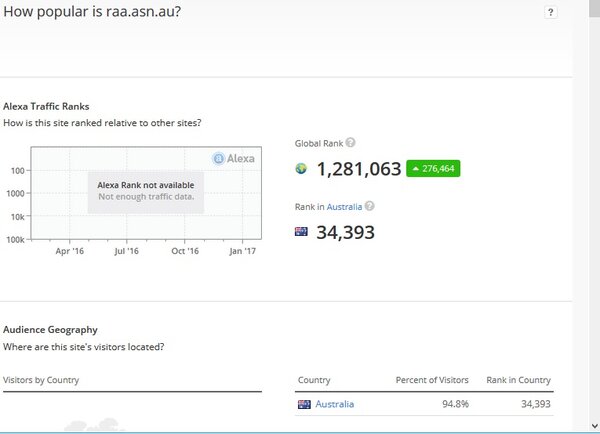Click the help icon beside Global Rank
The image size is (600, 434).
(350, 143)
